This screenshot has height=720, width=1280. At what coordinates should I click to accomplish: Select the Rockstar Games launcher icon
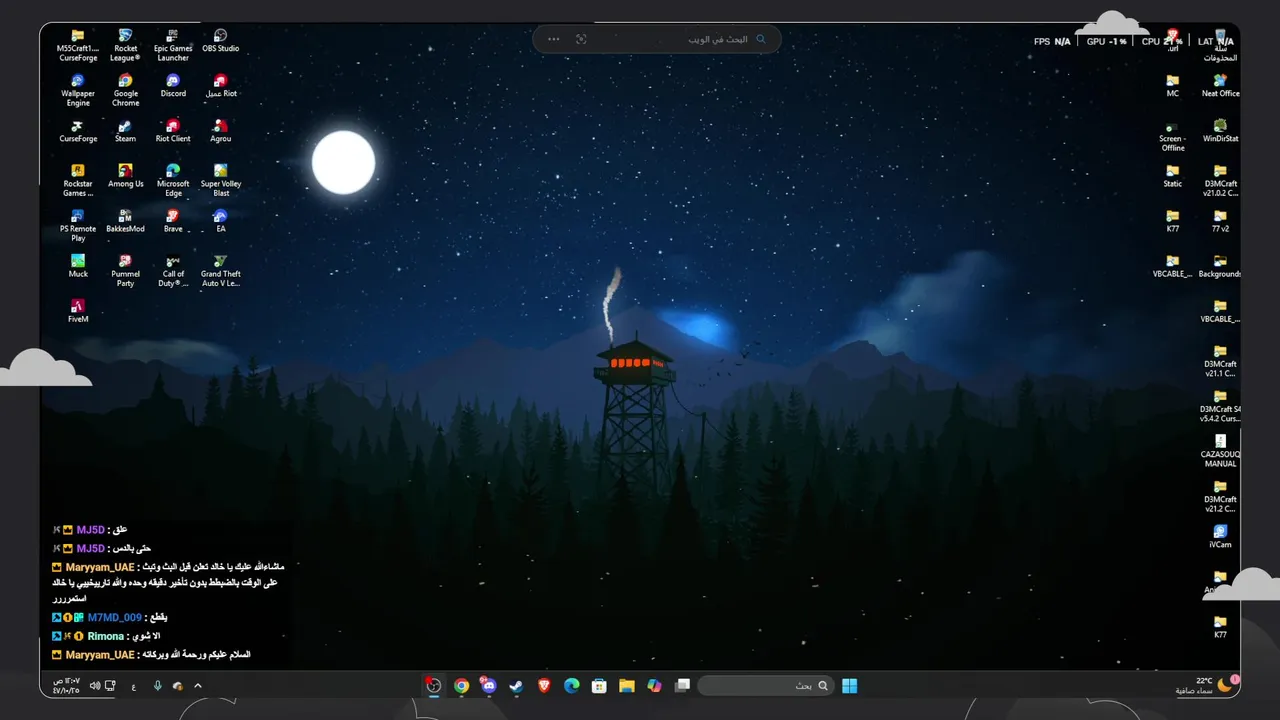pos(78,180)
